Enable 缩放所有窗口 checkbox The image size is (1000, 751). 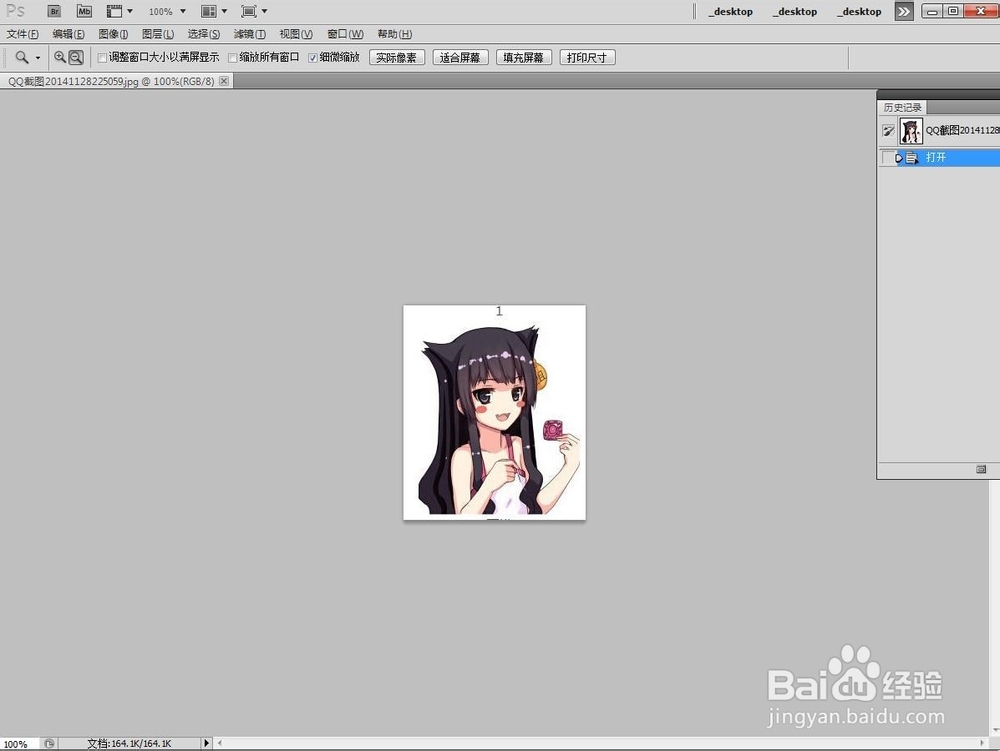233,58
